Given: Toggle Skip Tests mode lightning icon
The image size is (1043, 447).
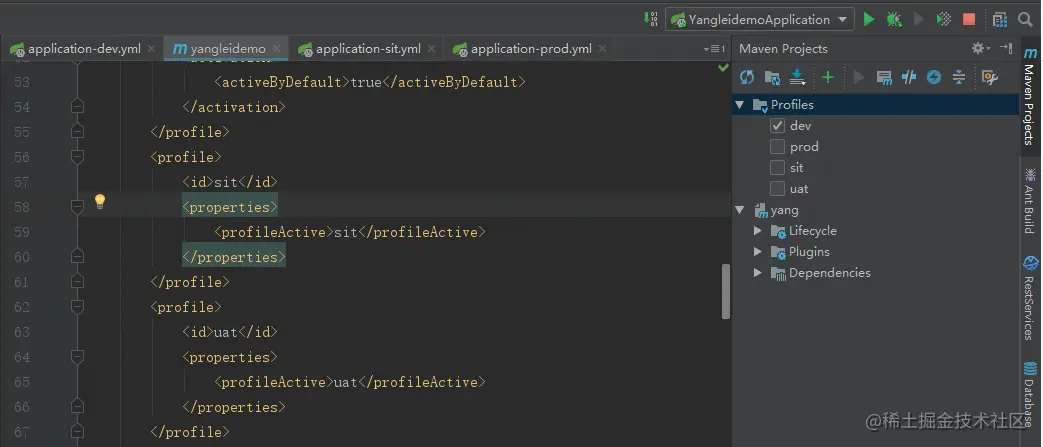Looking at the screenshot, I should 934,78.
